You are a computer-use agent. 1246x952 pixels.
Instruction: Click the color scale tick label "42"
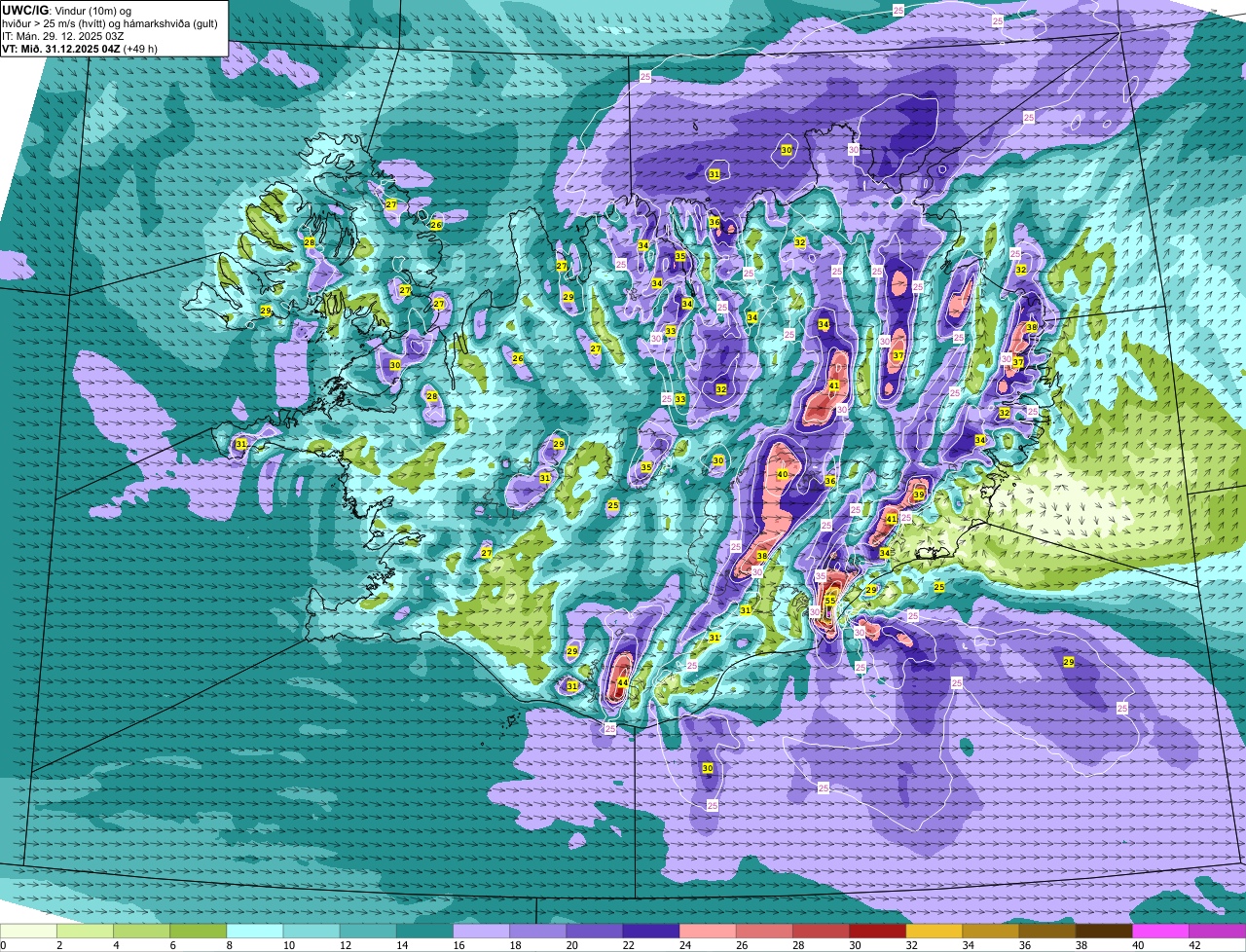click(x=1194, y=945)
